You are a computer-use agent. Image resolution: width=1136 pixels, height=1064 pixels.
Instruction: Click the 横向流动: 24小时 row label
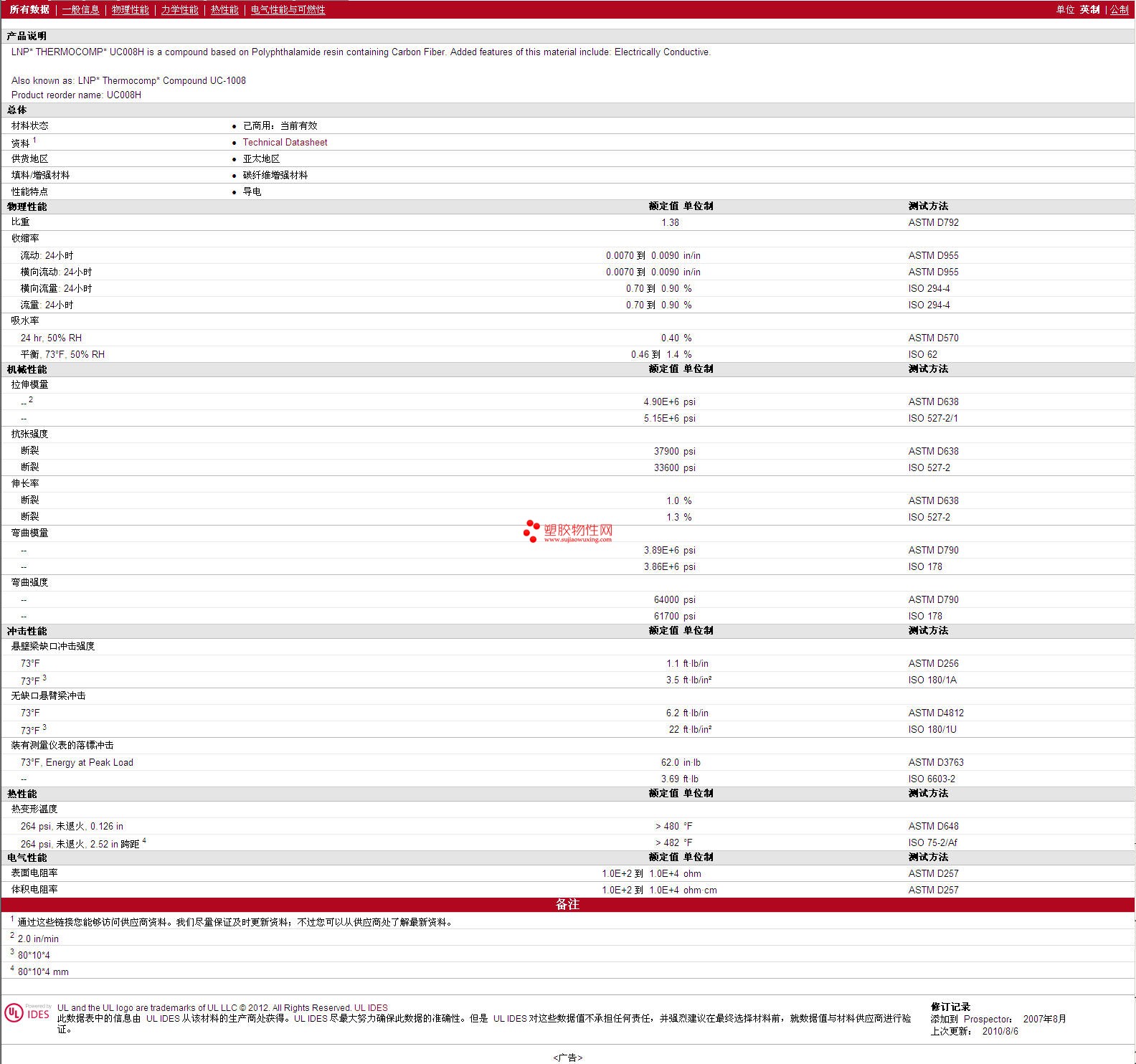pyautogui.click(x=56, y=272)
